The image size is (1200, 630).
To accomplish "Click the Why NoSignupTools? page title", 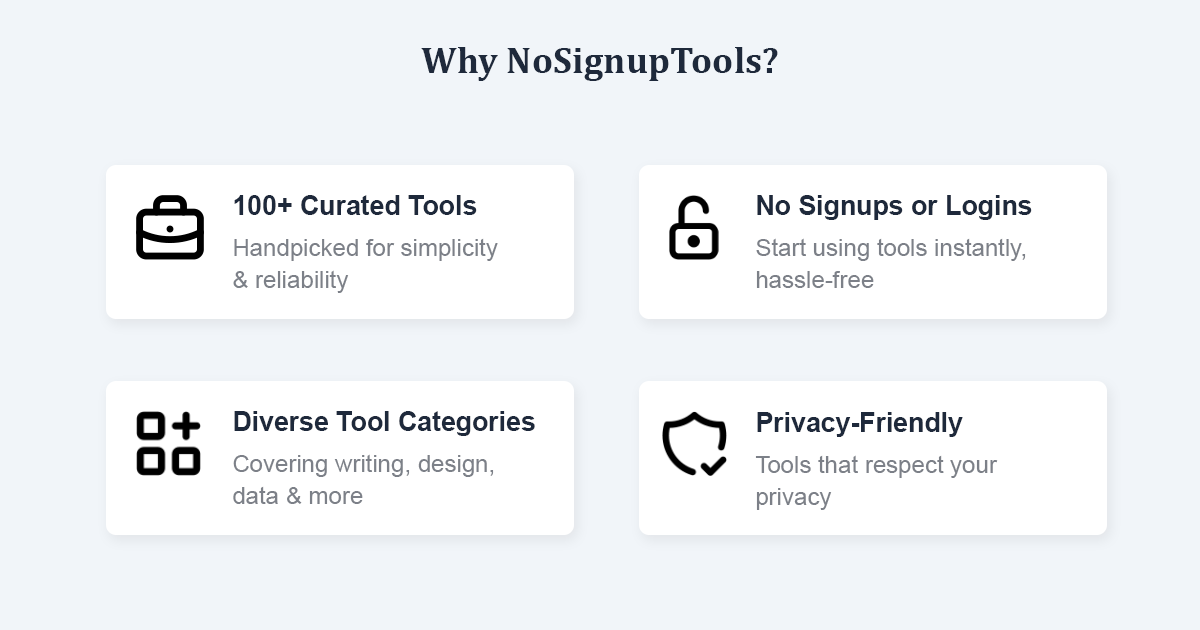I will point(600,60).
